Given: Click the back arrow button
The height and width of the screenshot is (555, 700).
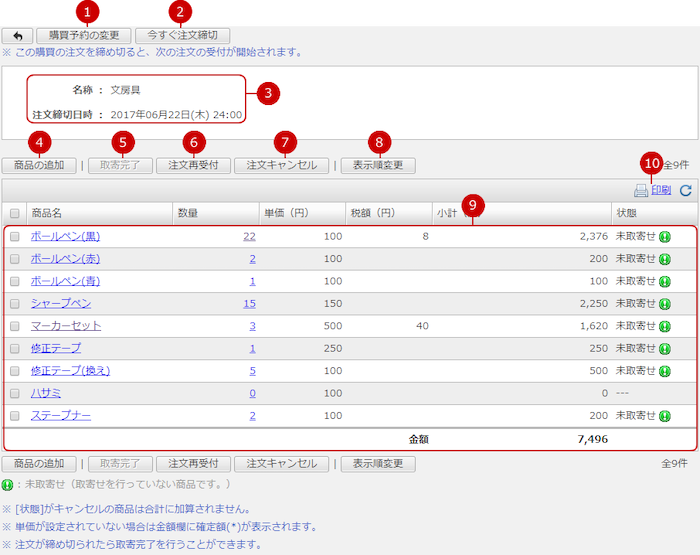Looking at the screenshot, I should pos(17,36).
